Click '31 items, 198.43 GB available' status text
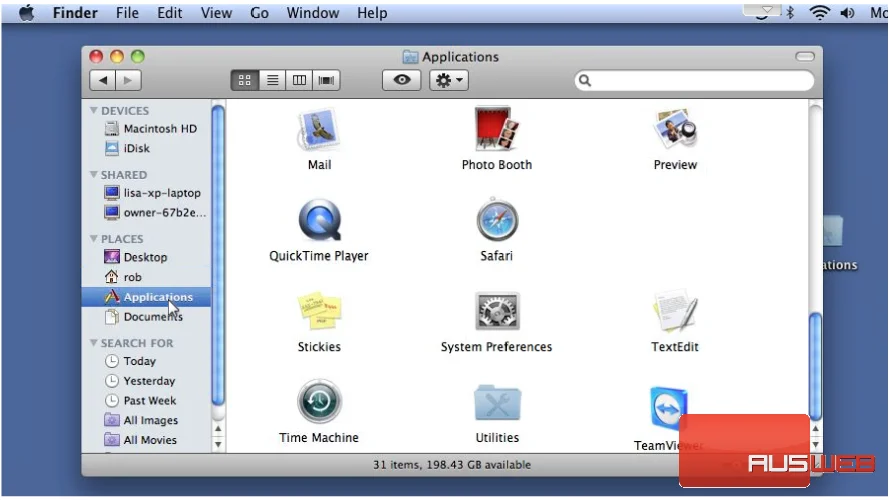The image size is (889, 500). point(452,465)
